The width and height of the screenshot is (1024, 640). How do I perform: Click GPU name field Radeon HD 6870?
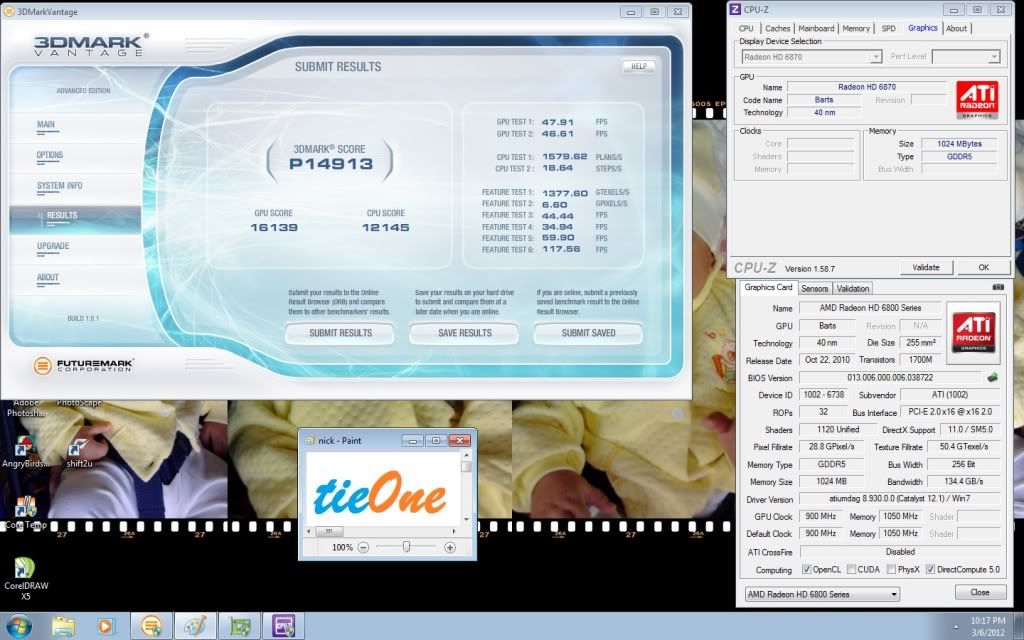click(x=867, y=87)
